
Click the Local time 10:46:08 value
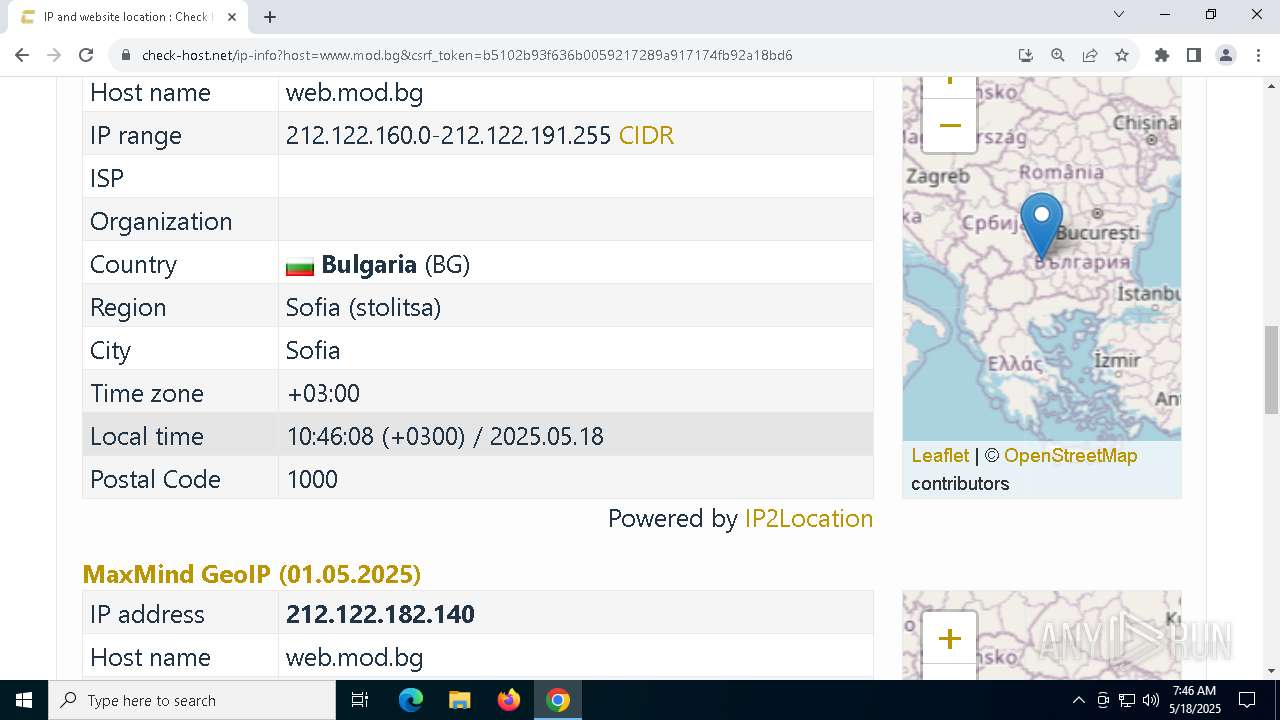click(x=445, y=436)
